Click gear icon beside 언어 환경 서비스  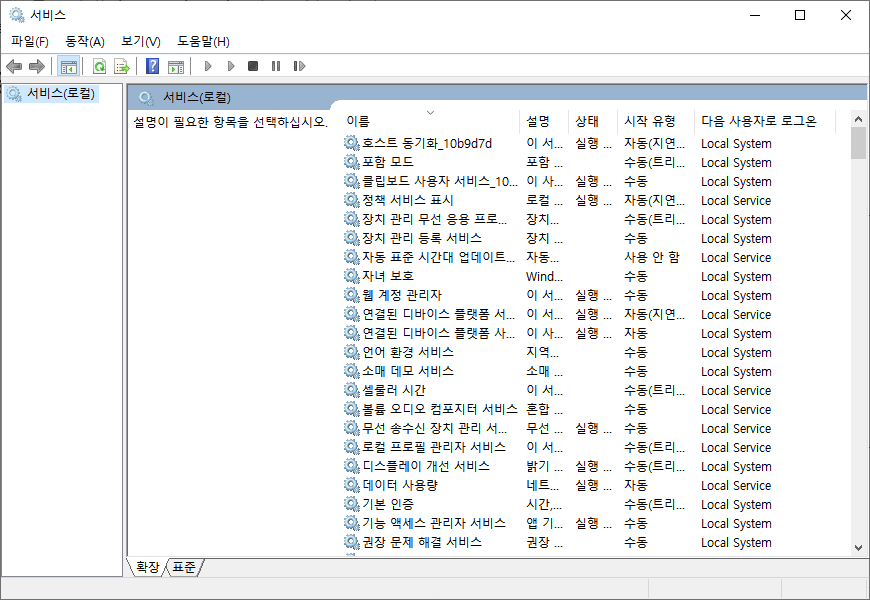(352, 352)
